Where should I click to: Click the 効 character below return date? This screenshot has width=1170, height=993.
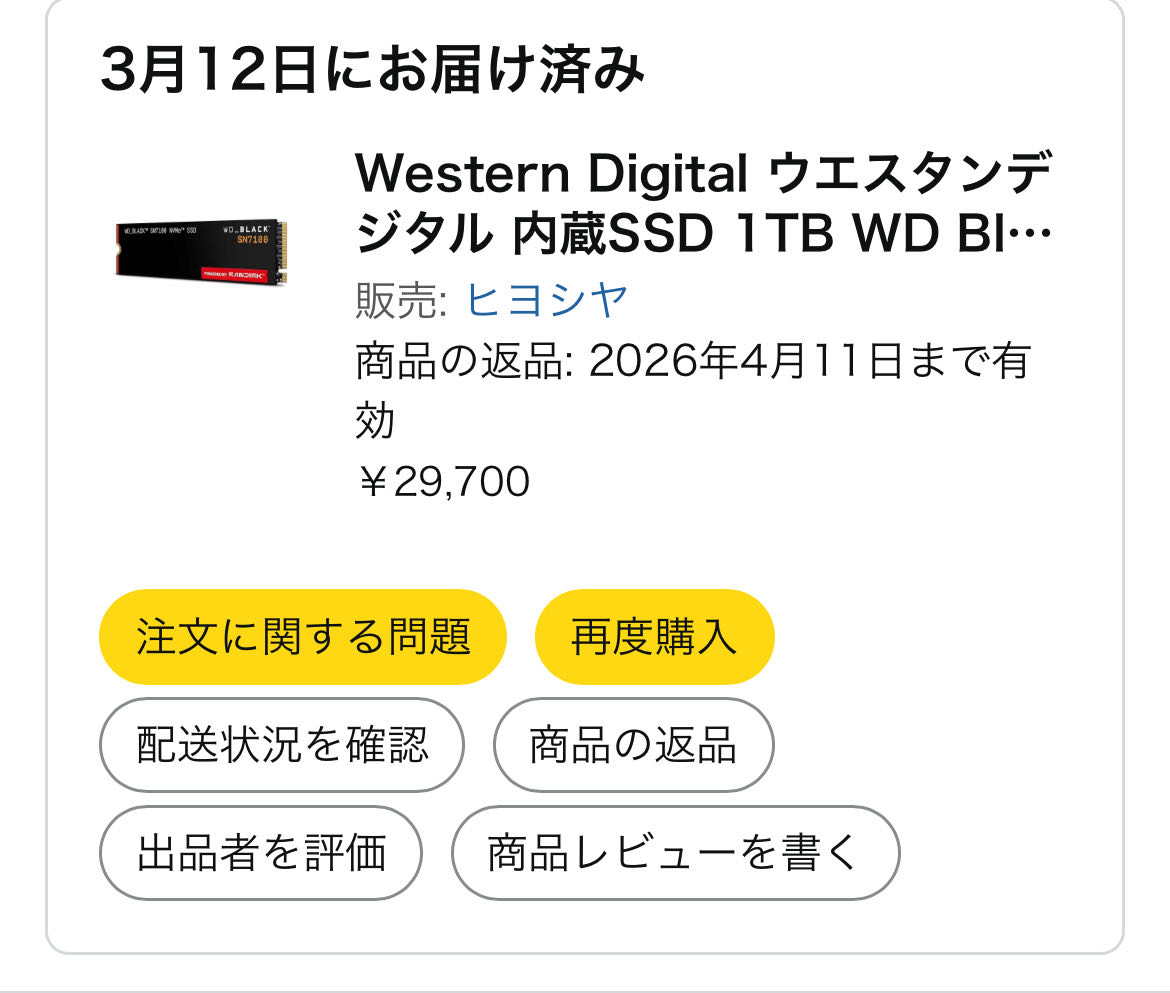[x=375, y=421]
